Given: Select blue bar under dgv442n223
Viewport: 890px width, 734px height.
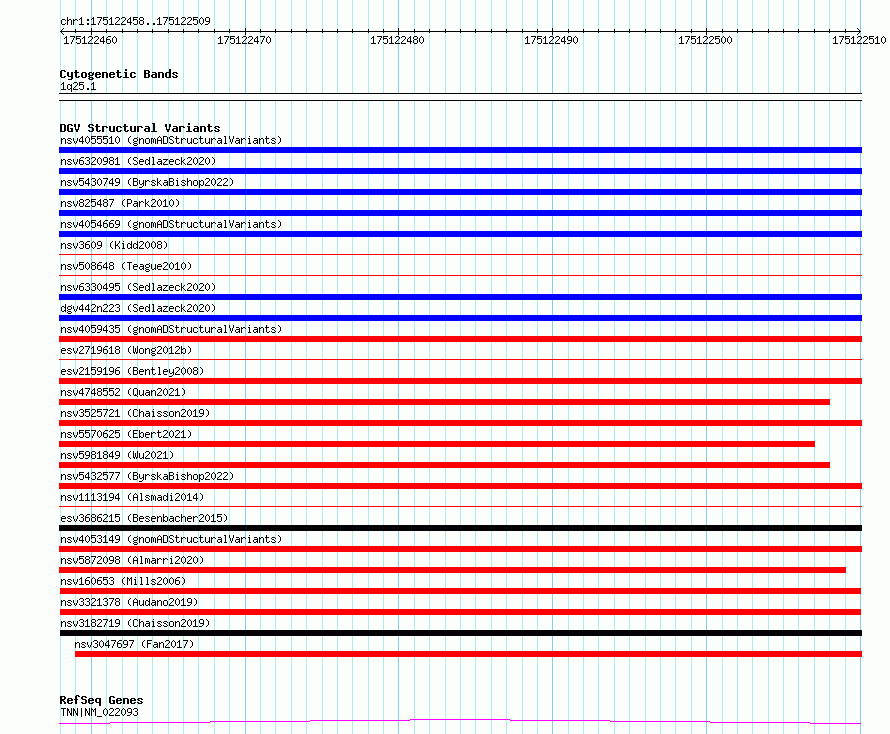Looking at the screenshot, I should click(460, 318).
